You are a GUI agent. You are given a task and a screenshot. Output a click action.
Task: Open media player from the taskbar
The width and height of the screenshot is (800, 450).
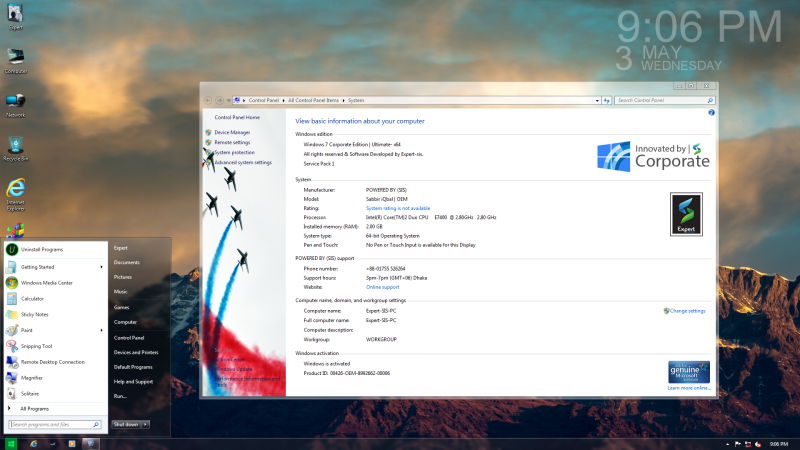coord(72,444)
